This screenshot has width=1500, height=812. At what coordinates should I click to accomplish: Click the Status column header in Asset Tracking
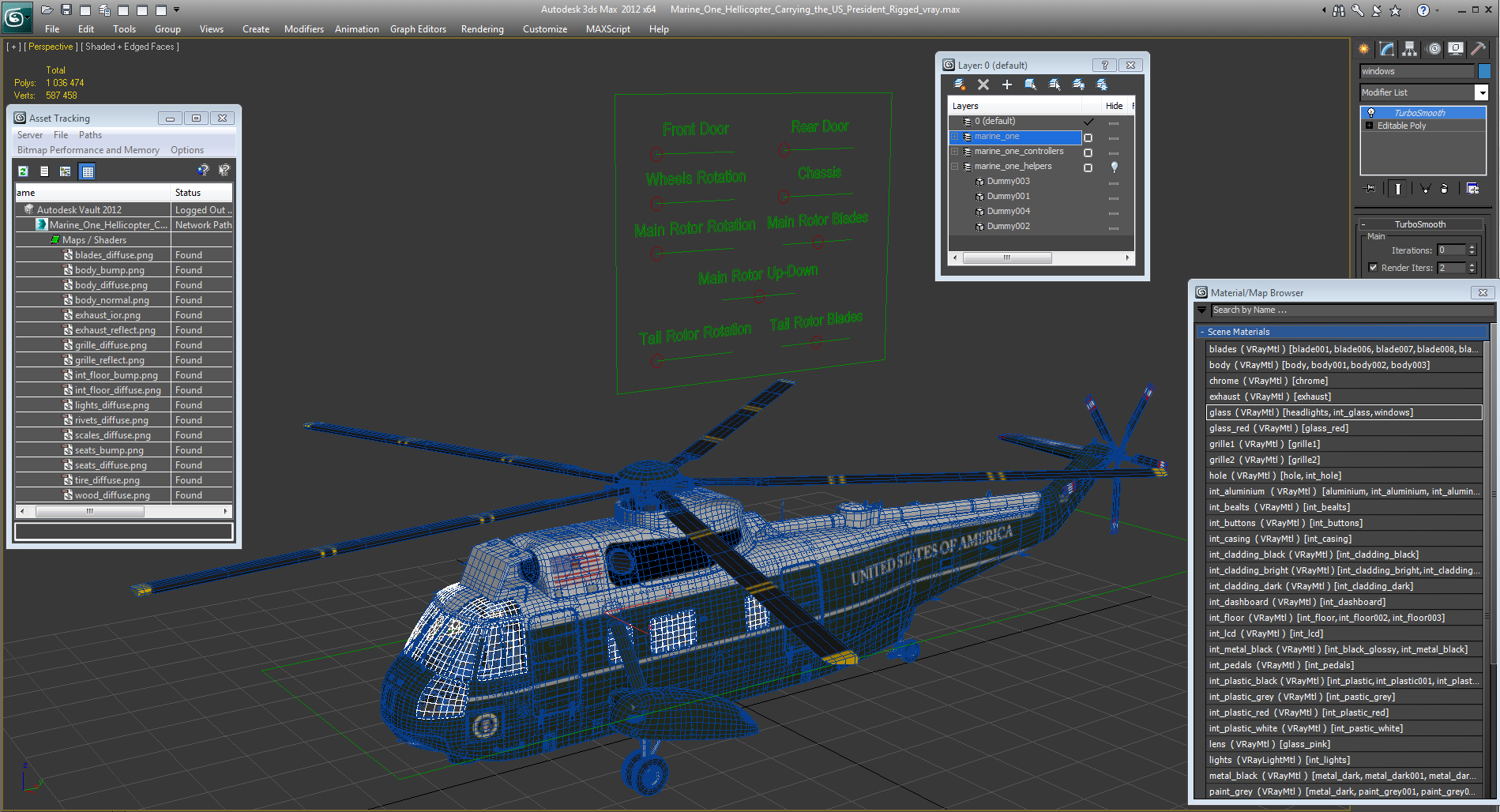click(201, 193)
